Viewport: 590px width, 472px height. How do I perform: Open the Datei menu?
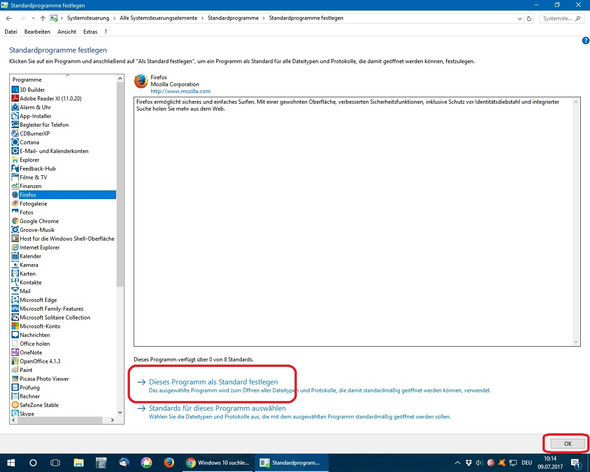point(11,32)
